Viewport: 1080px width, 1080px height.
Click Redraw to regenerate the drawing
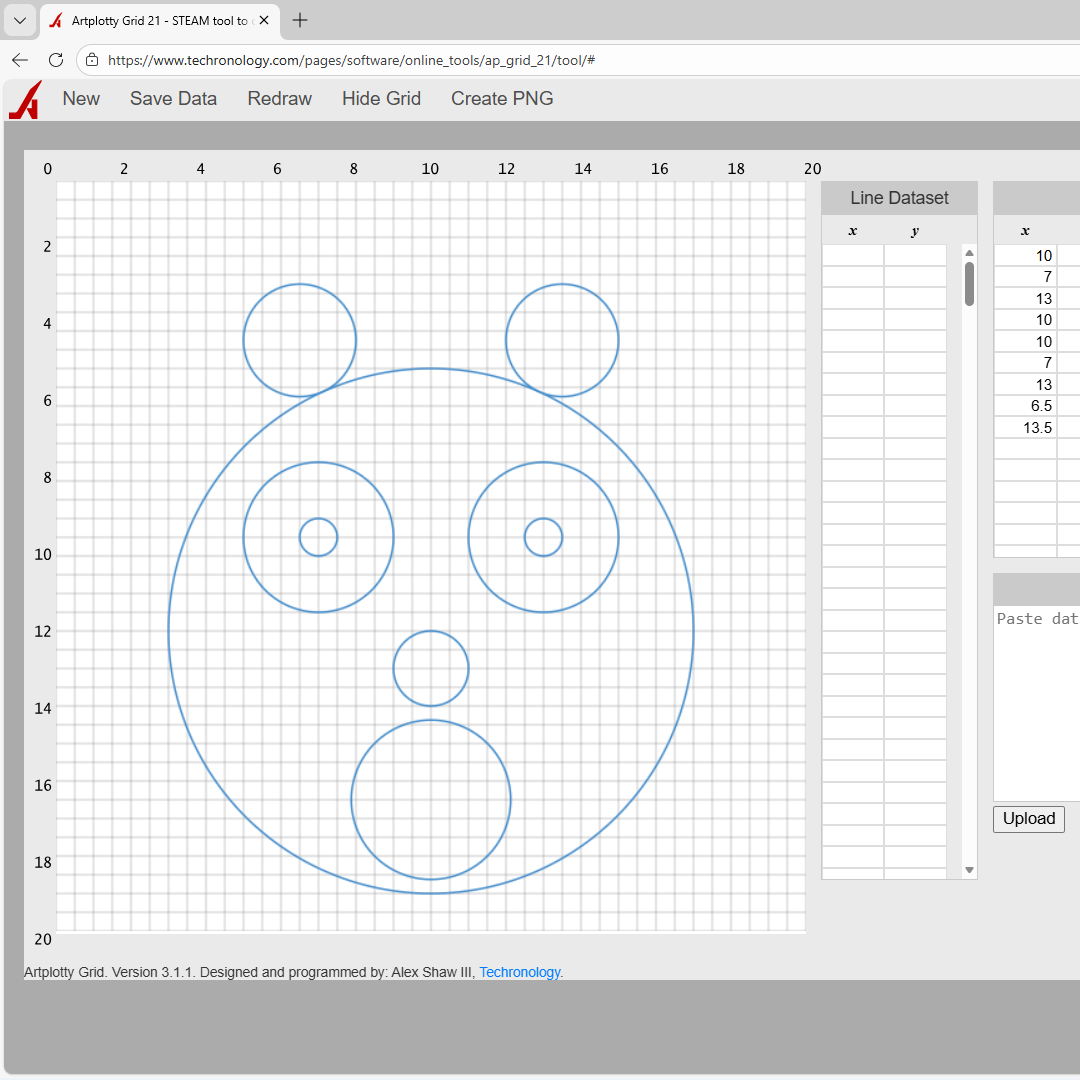(x=279, y=98)
